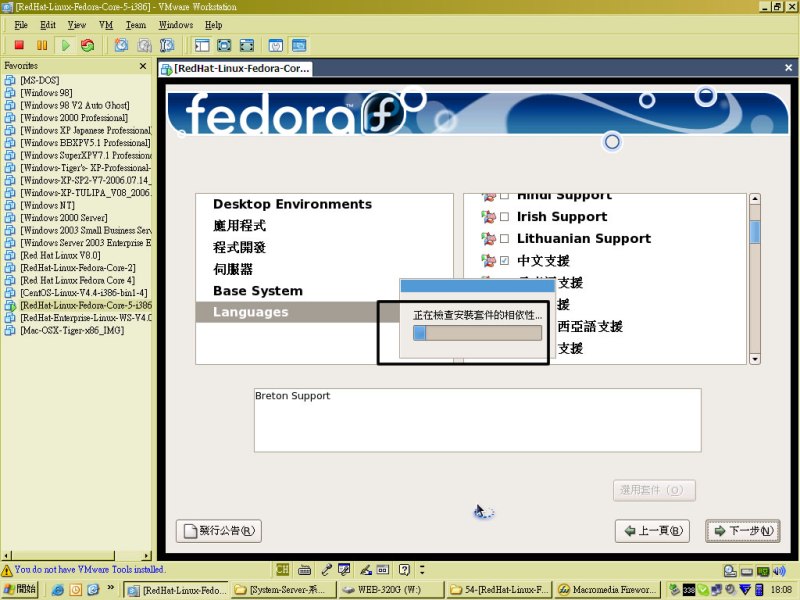Click the language list scroll-down arrow

(755, 359)
